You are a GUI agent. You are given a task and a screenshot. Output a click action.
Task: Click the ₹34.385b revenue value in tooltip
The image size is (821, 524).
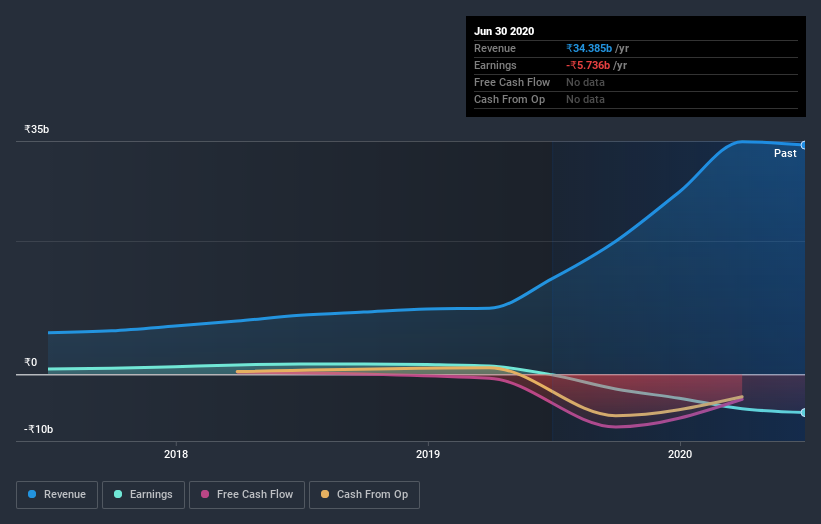click(589, 48)
